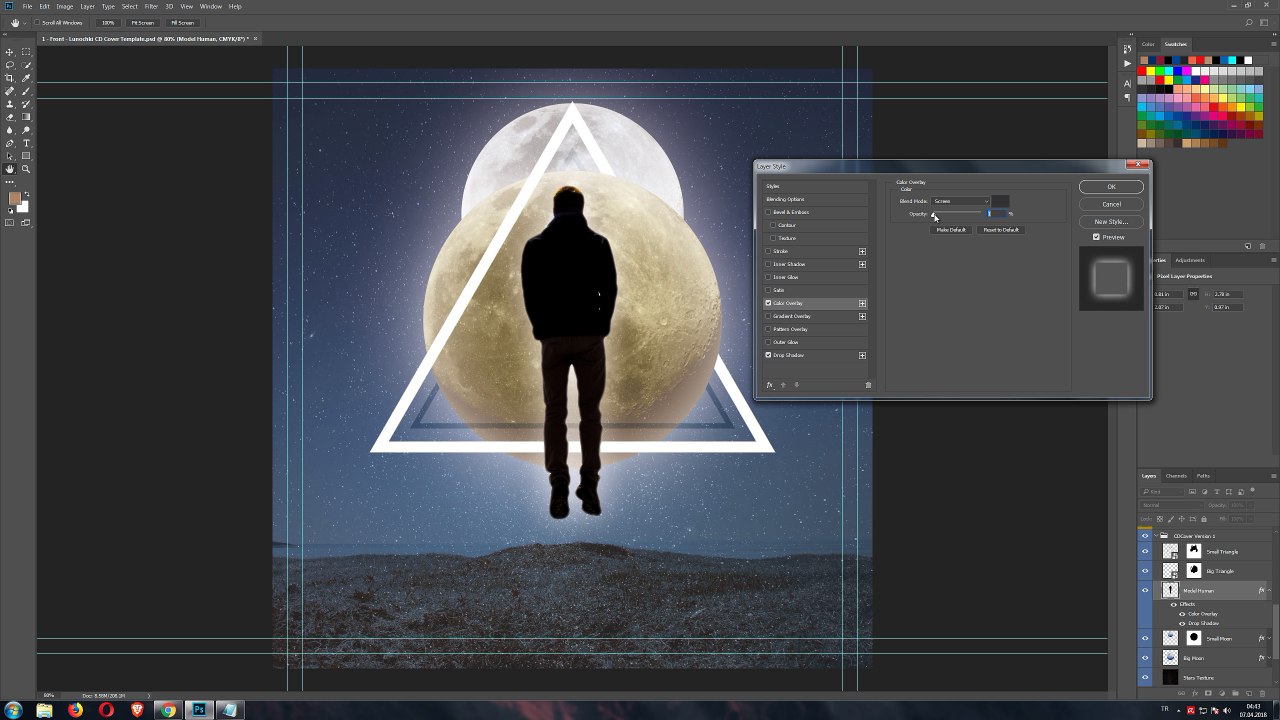The width and height of the screenshot is (1280, 720).
Task: Click OK in Layer Style dialog
Action: [x=1111, y=187]
